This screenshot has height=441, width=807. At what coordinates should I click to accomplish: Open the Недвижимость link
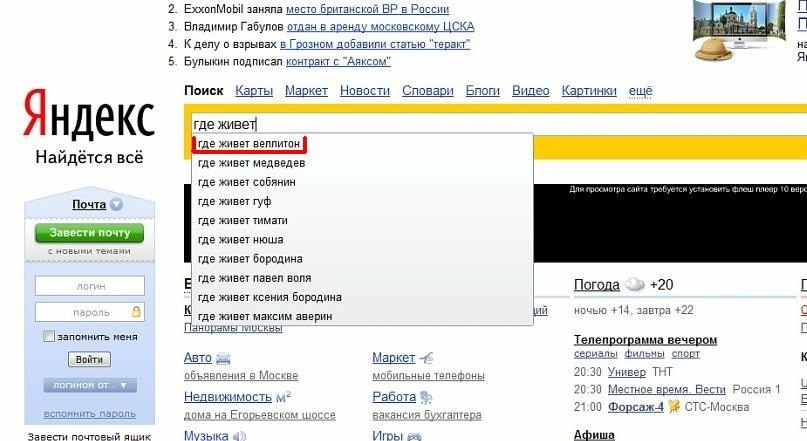point(227,397)
